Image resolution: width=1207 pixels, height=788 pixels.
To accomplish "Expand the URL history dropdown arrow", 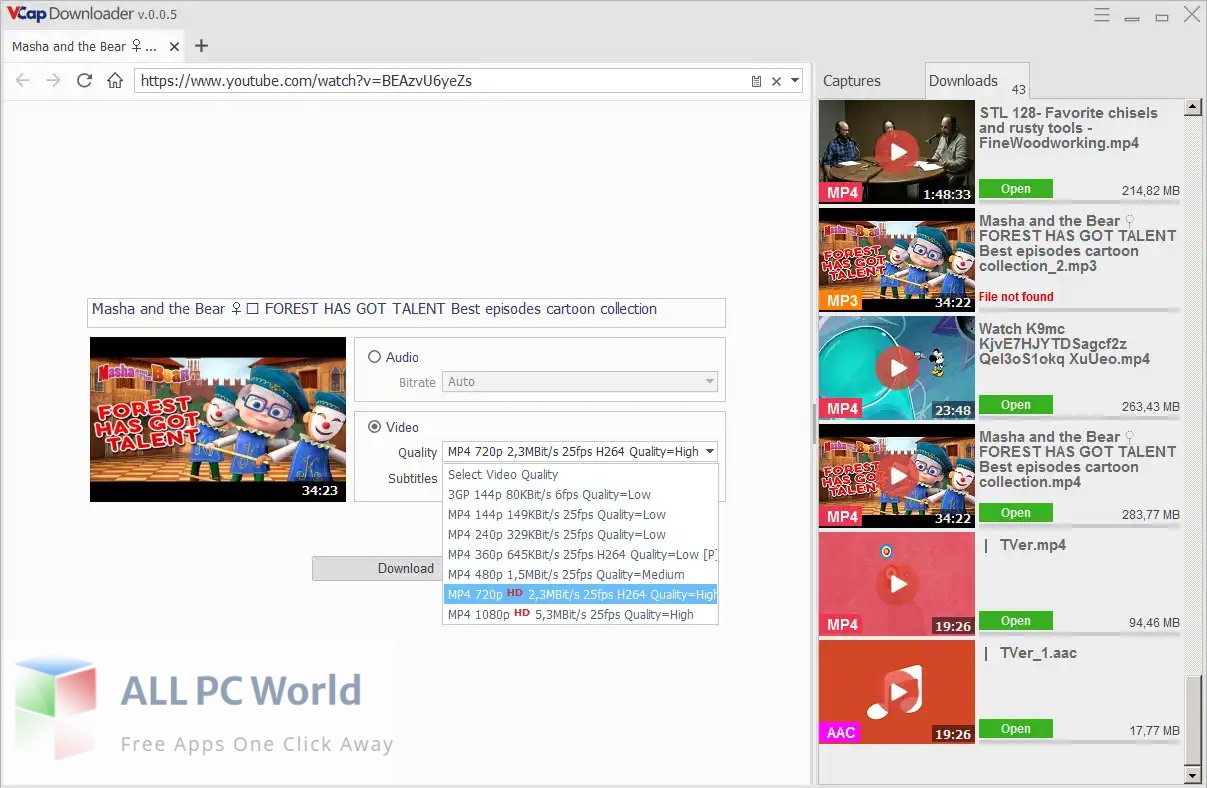I will [795, 81].
